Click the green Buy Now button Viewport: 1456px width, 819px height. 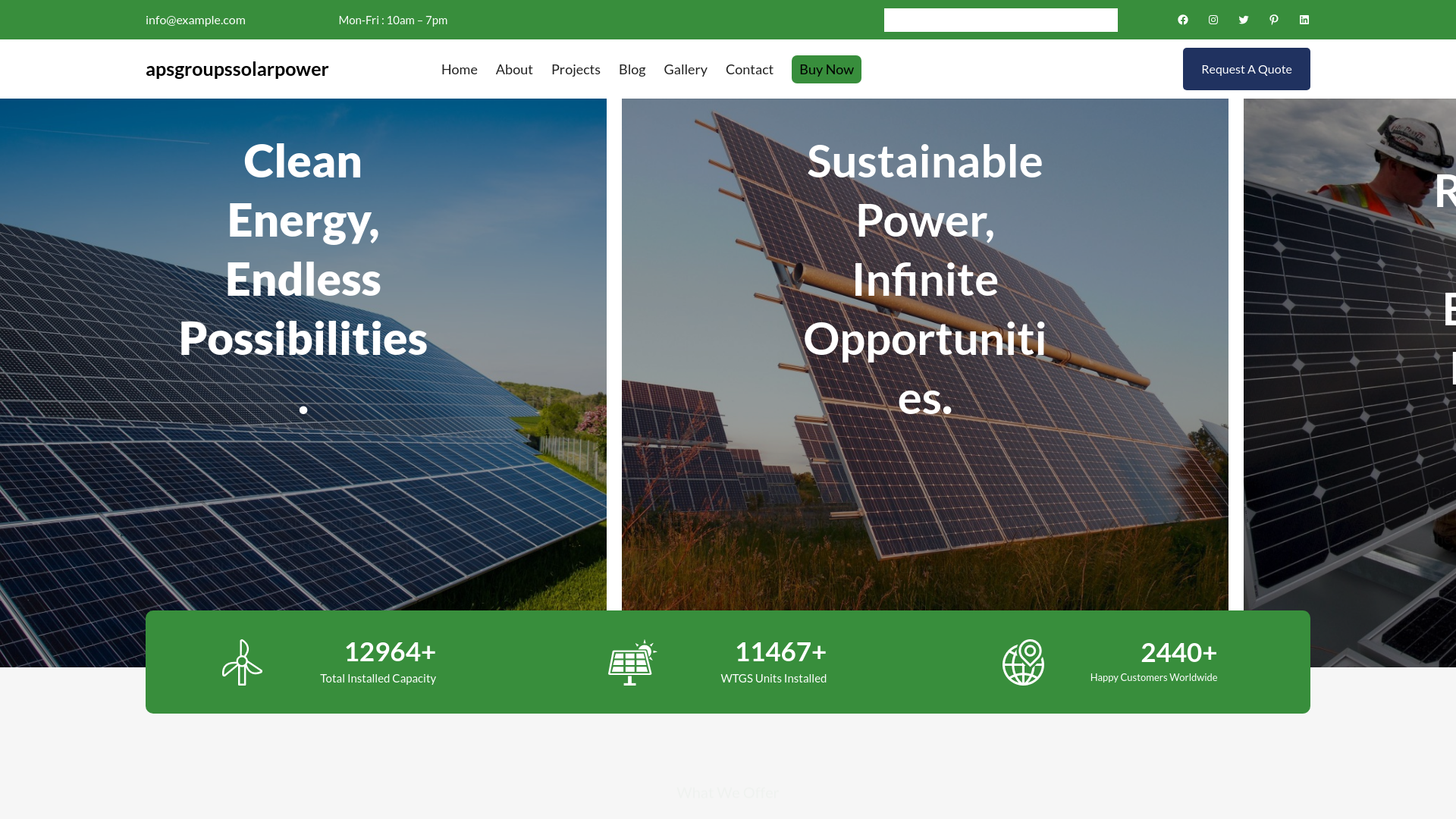[x=827, y=69]
